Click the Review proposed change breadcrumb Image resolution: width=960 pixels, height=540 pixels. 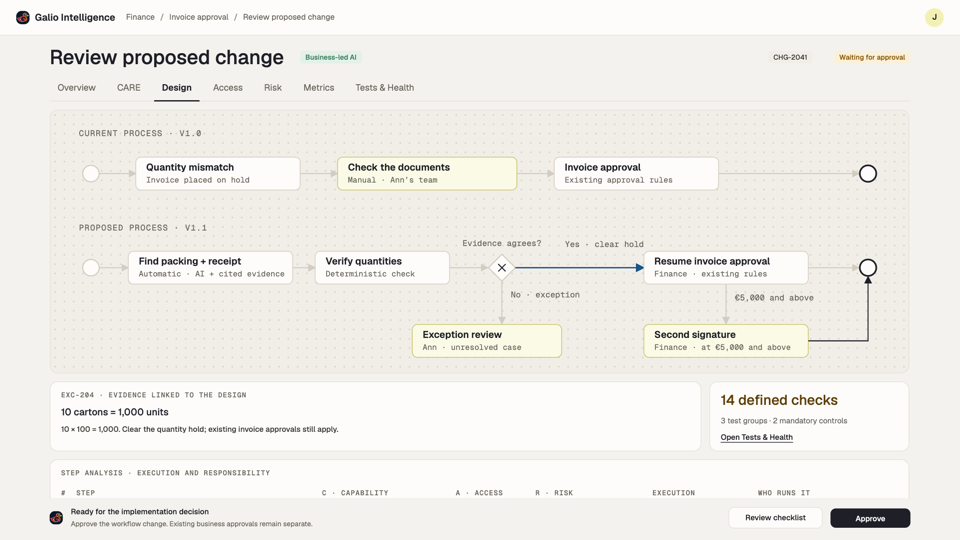pos(288,17)
